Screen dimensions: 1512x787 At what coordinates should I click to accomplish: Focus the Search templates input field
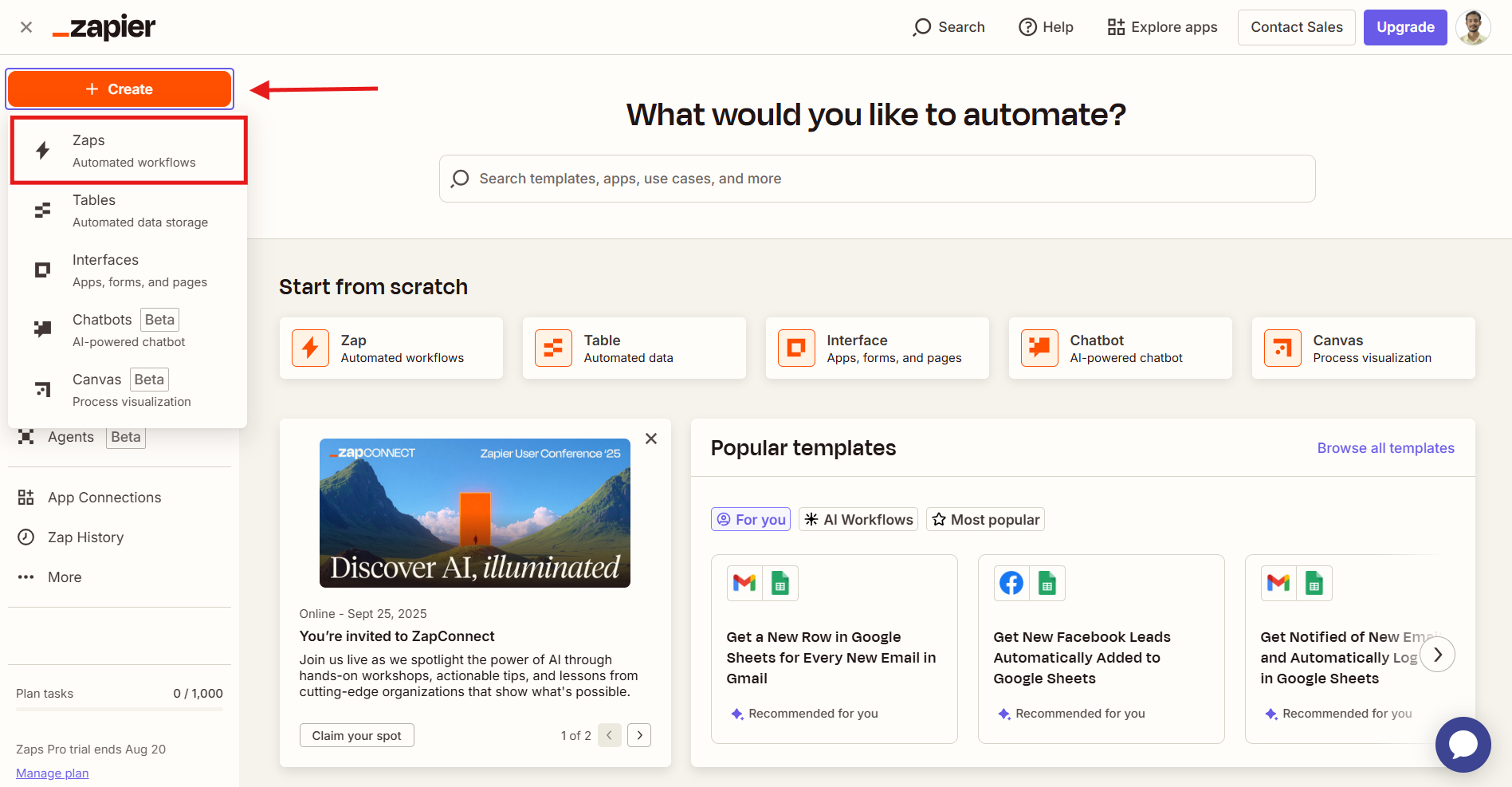[x=877, y=179]
